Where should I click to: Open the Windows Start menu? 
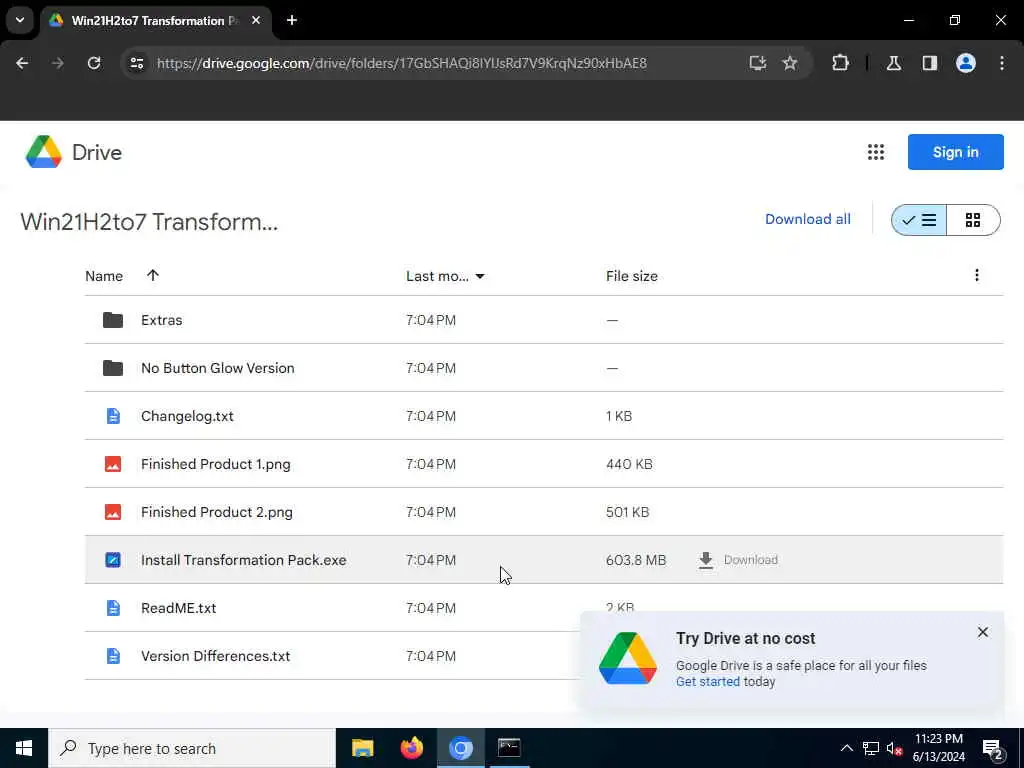pyautogui.click(x=24, y=748)
